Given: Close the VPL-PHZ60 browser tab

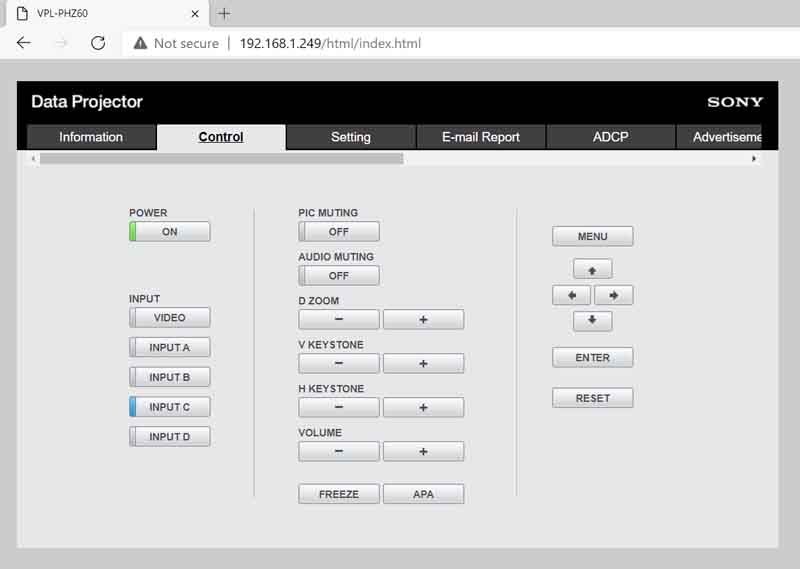Looking at the screenshot, I should point(194,14).
